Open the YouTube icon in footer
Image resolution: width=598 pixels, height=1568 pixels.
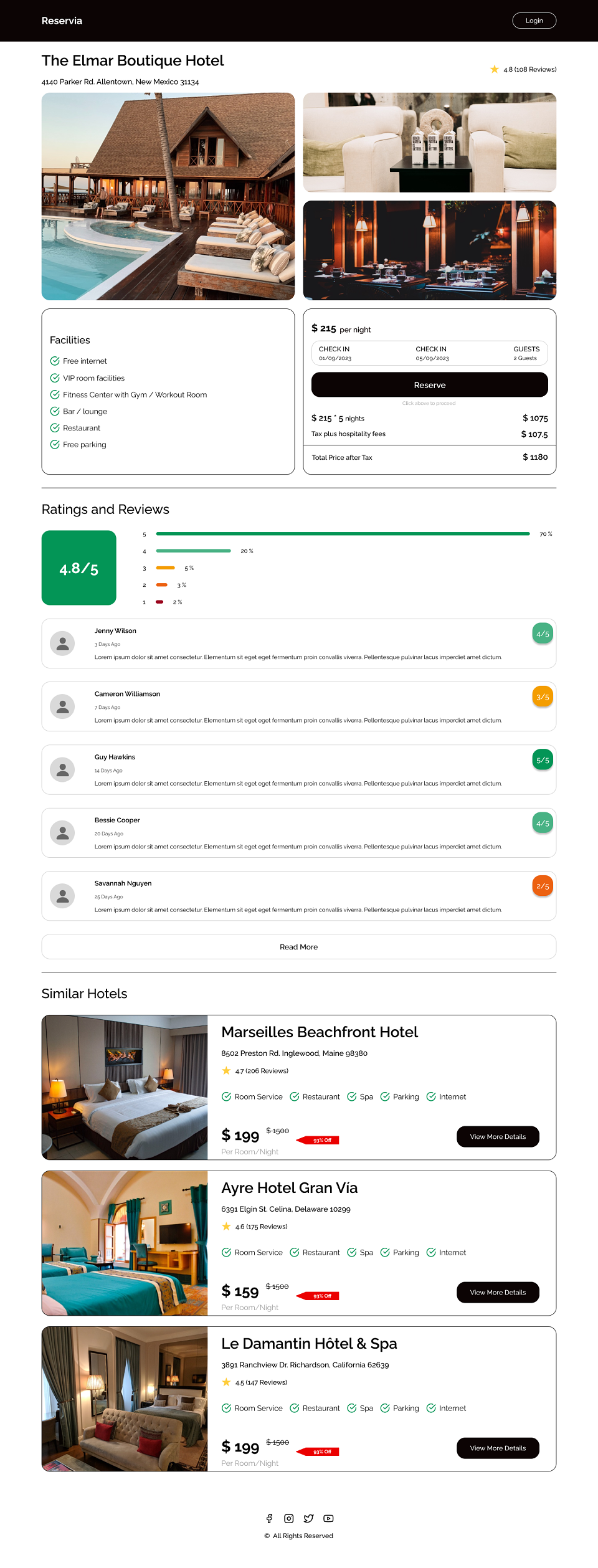coord(328,1518)
